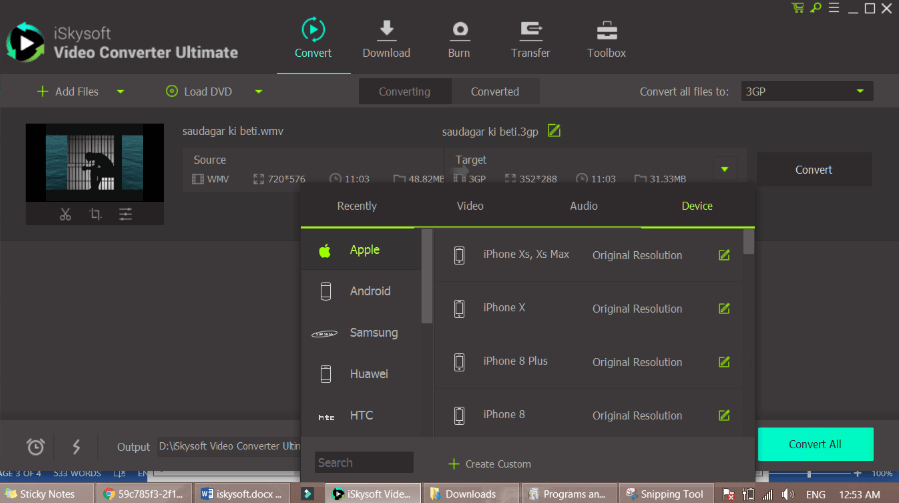Open the Convert all files to 3GP dropdown
This screenshot has height=503, width=899.
[807, 91]
